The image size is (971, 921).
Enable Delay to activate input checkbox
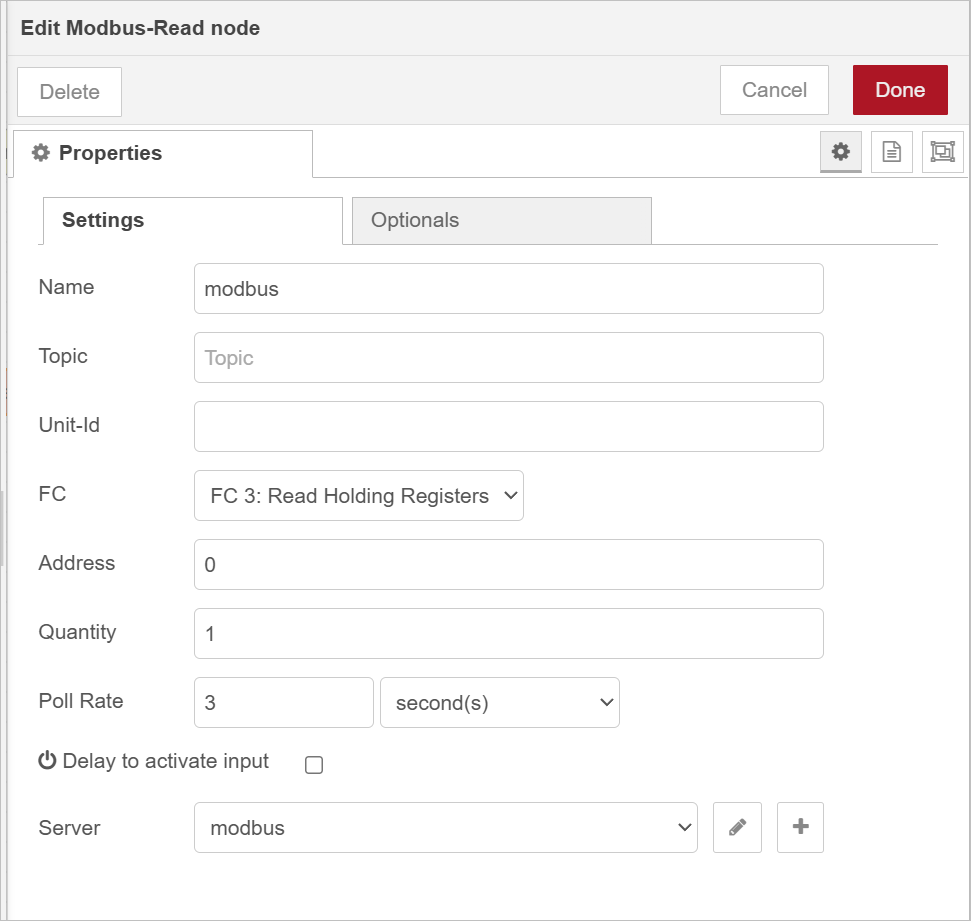point(314,765)
